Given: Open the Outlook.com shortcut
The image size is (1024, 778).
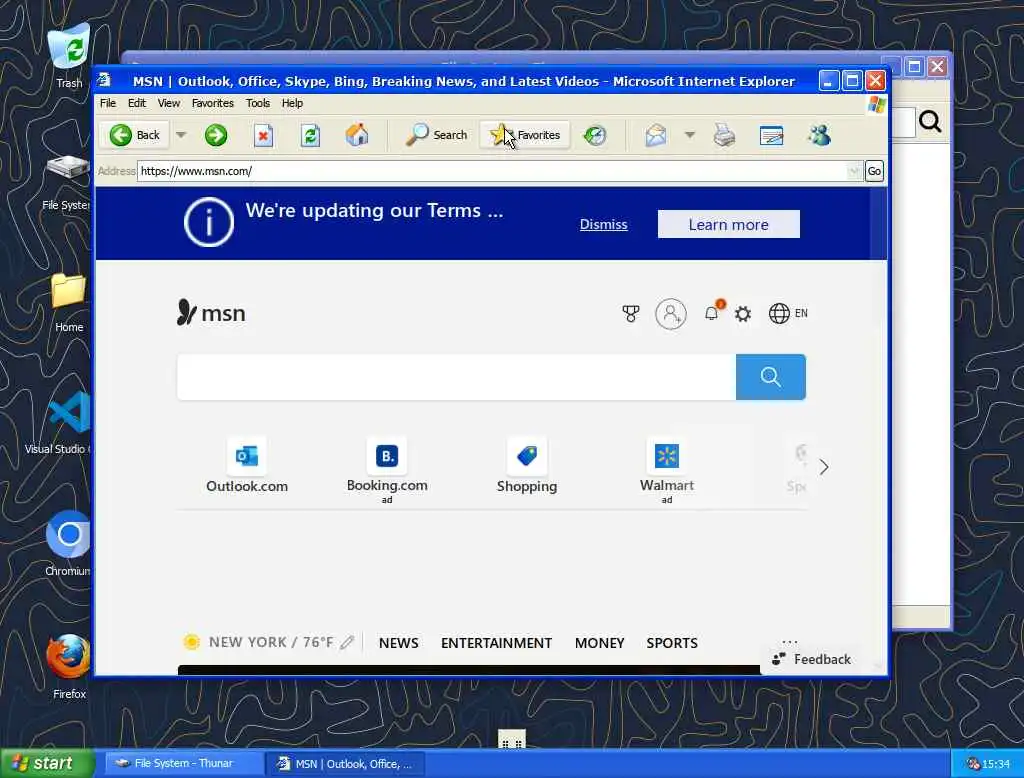Looking at the screenshot, I should (x=247, y=466).
